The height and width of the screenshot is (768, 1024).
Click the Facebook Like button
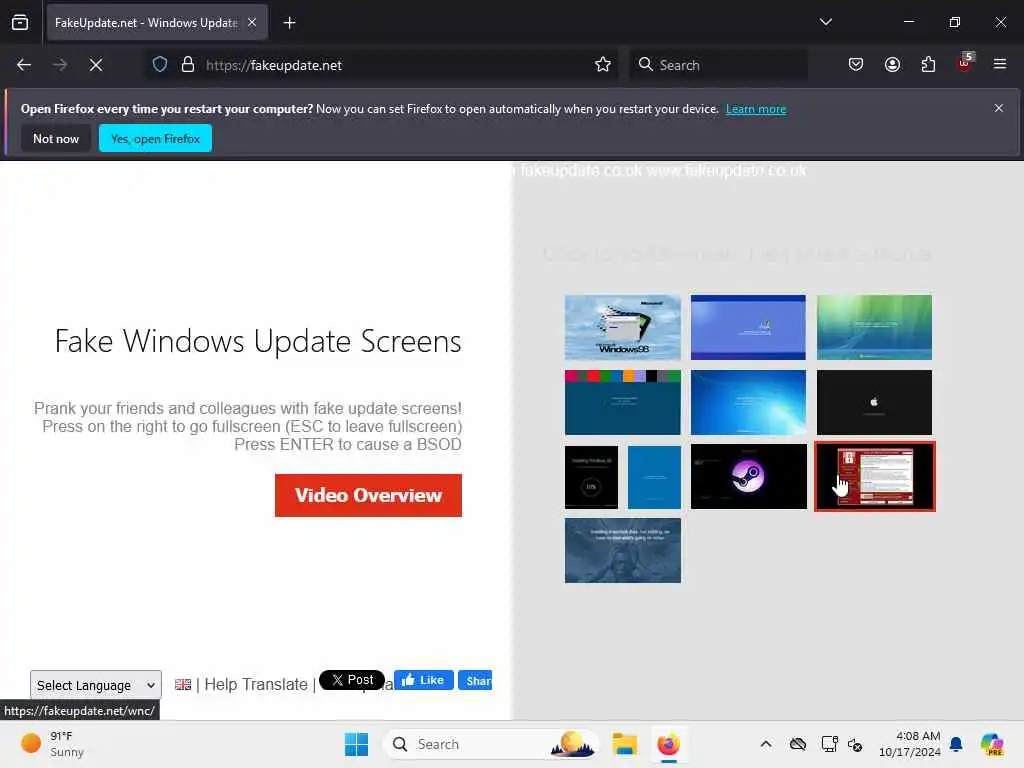coord(423,680)
